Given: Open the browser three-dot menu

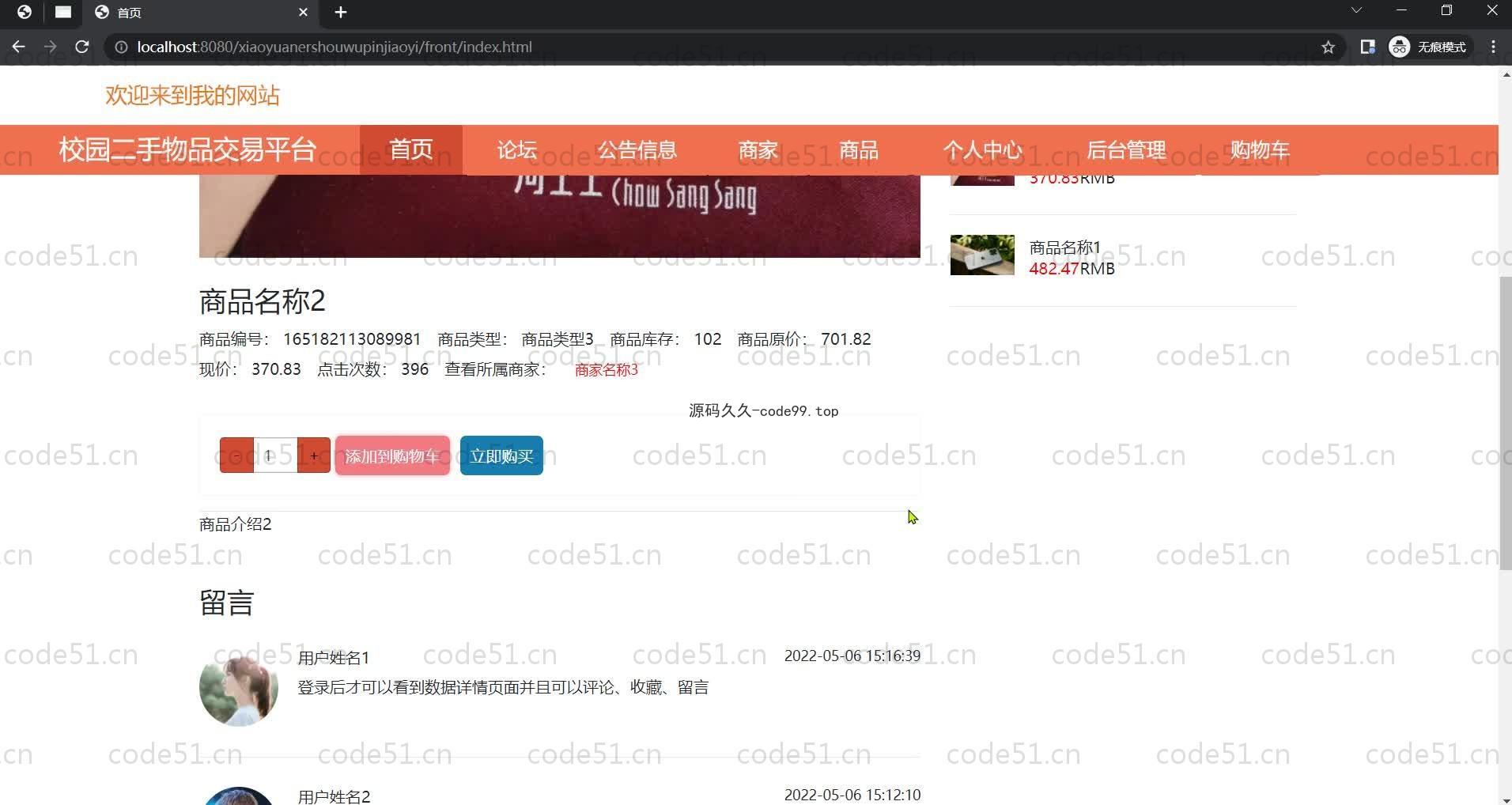Looking at the screenshot, I should pos(1493,47).
